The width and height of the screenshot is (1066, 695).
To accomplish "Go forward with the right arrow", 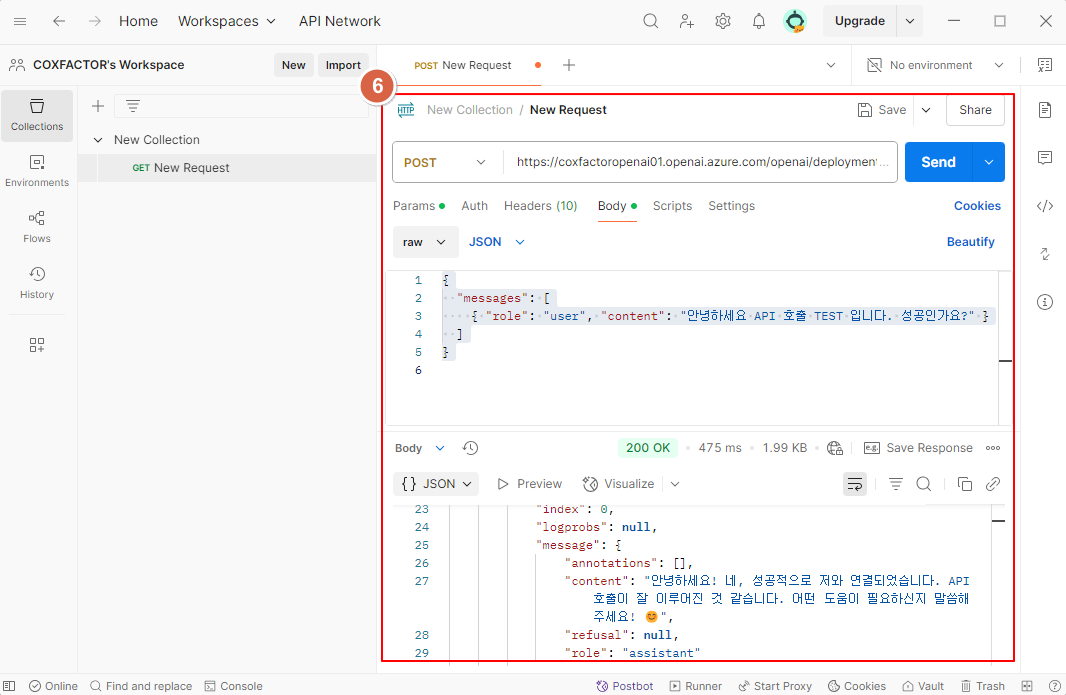I will [x=94, y=21].
